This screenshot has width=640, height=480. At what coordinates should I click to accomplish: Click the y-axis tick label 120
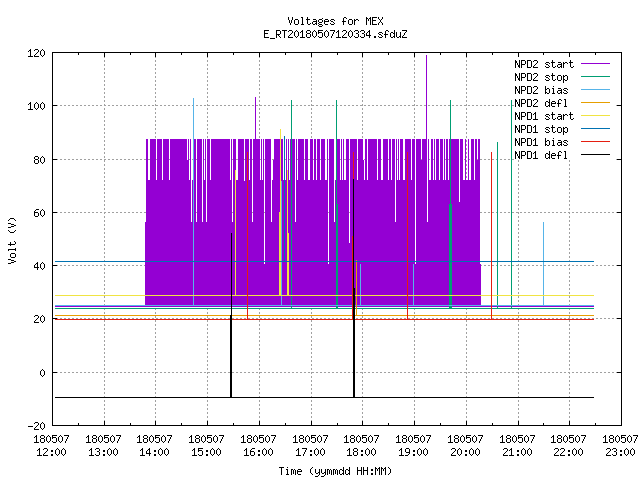click(x=36, y=53)
